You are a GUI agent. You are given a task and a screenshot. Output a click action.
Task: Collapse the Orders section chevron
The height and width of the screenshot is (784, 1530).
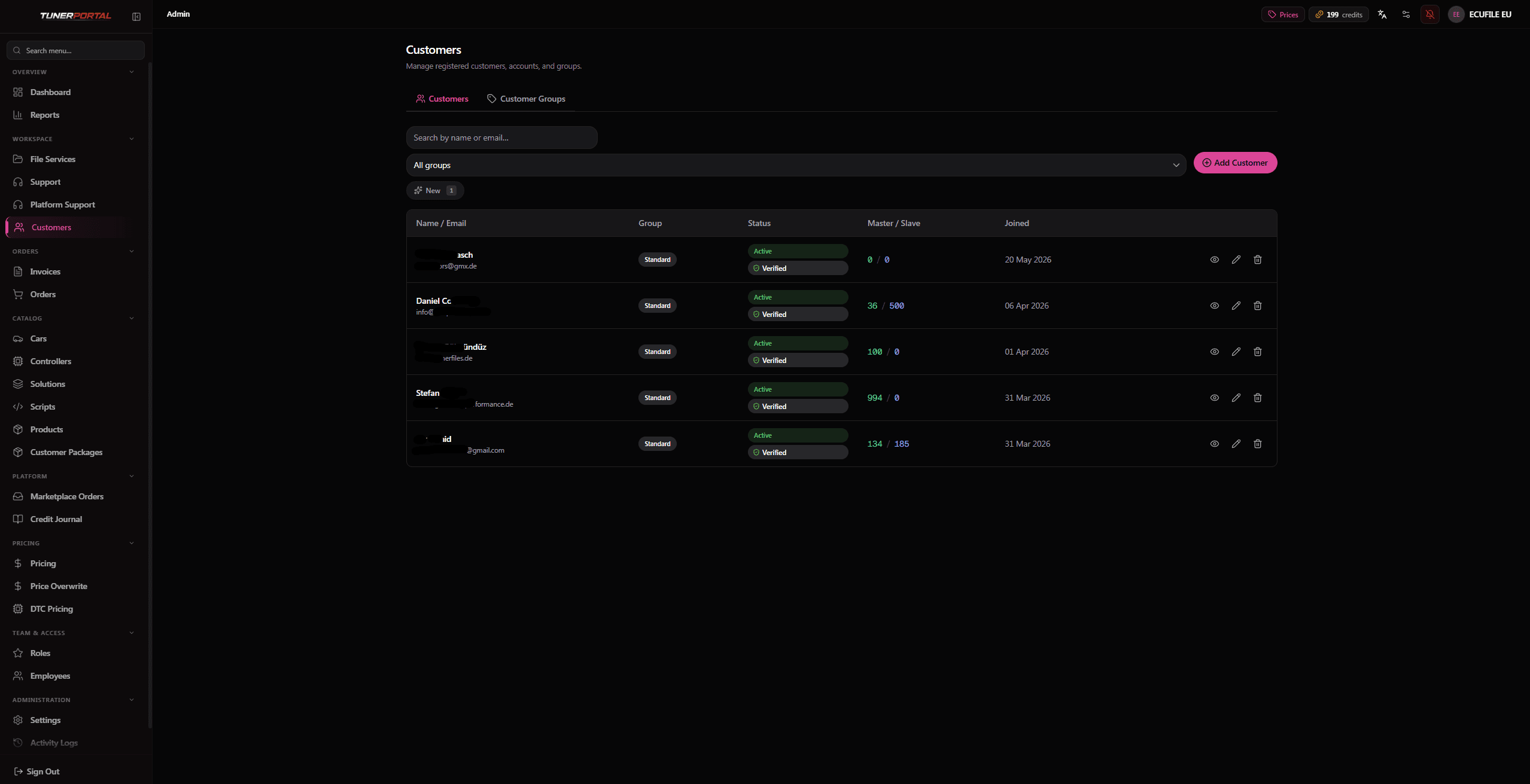coord(132,251)
